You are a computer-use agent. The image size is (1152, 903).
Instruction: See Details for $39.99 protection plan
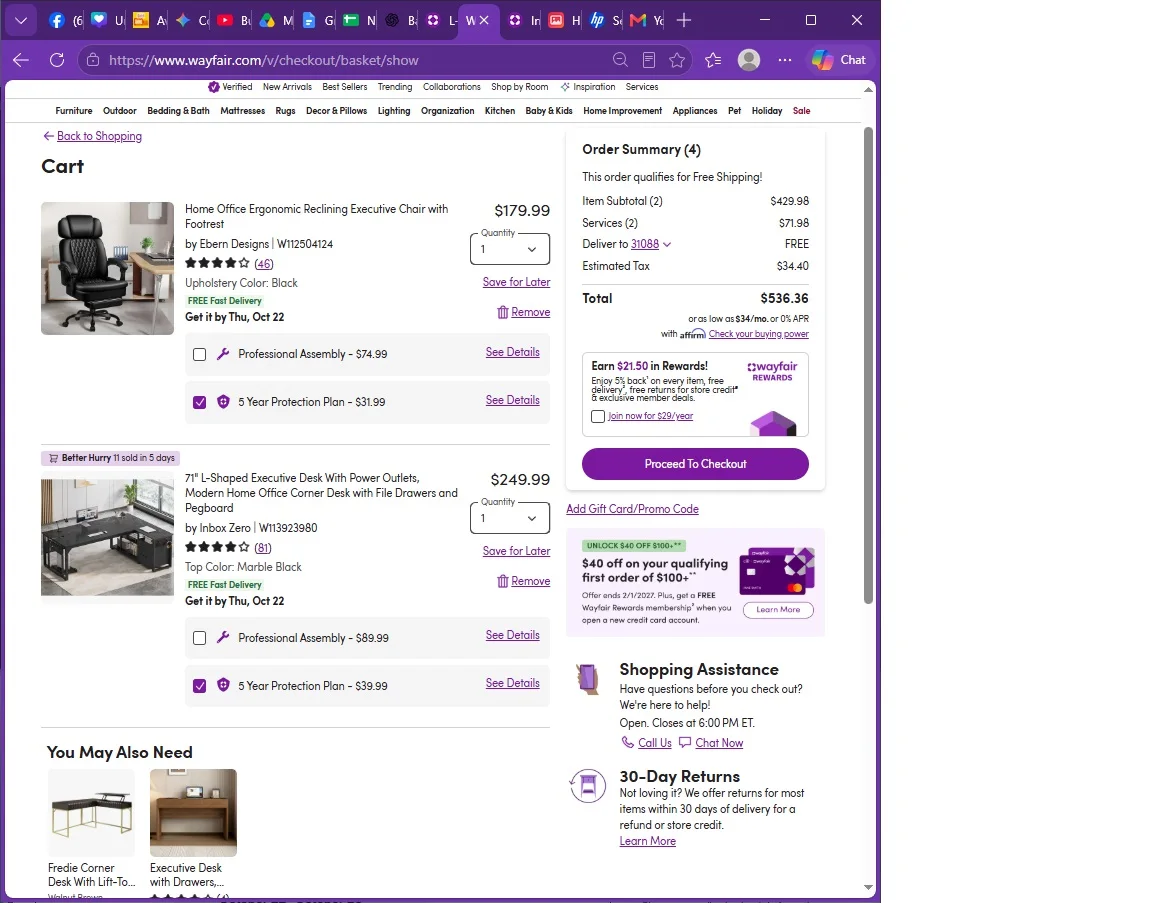tap(512, 683)
